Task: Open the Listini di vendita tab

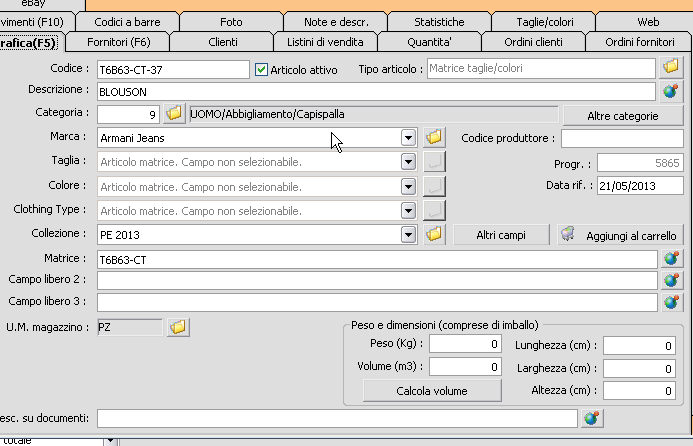Action: click(323, 42)
